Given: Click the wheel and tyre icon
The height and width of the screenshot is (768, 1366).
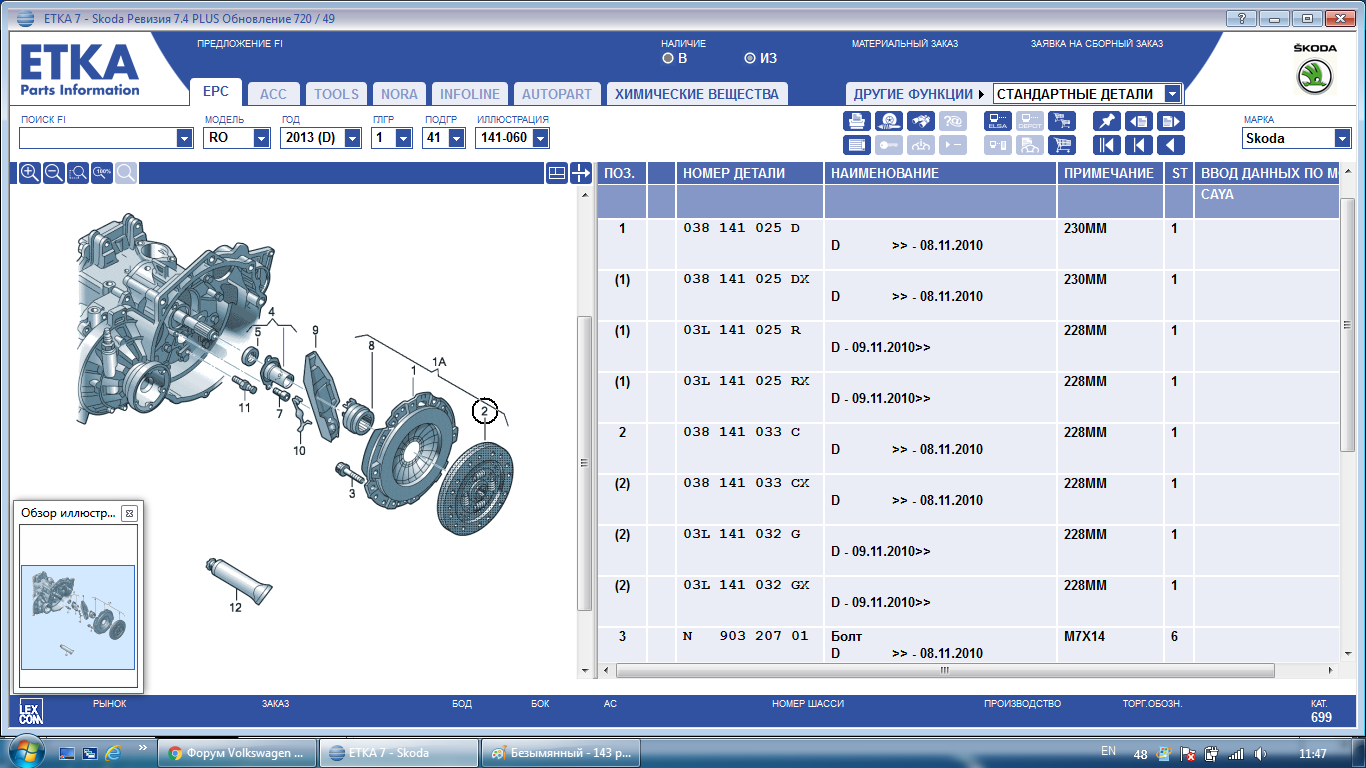Looking at the screenshot, I should pos(889,121).
